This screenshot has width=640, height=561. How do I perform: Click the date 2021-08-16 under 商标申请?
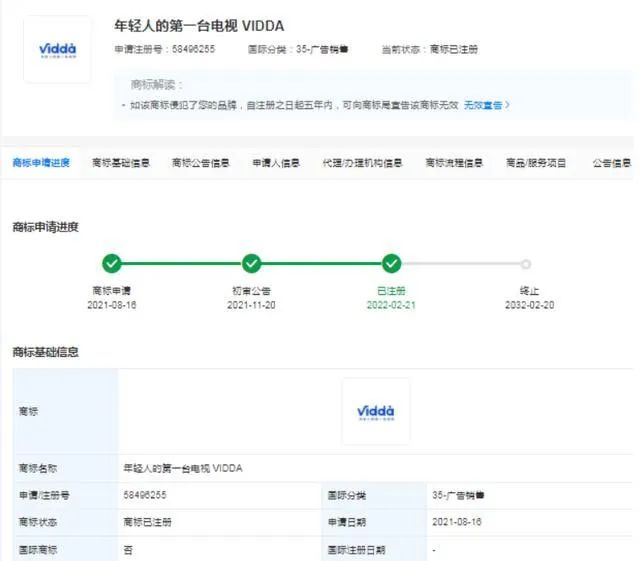pyautogui.click(x=111, y=305)
